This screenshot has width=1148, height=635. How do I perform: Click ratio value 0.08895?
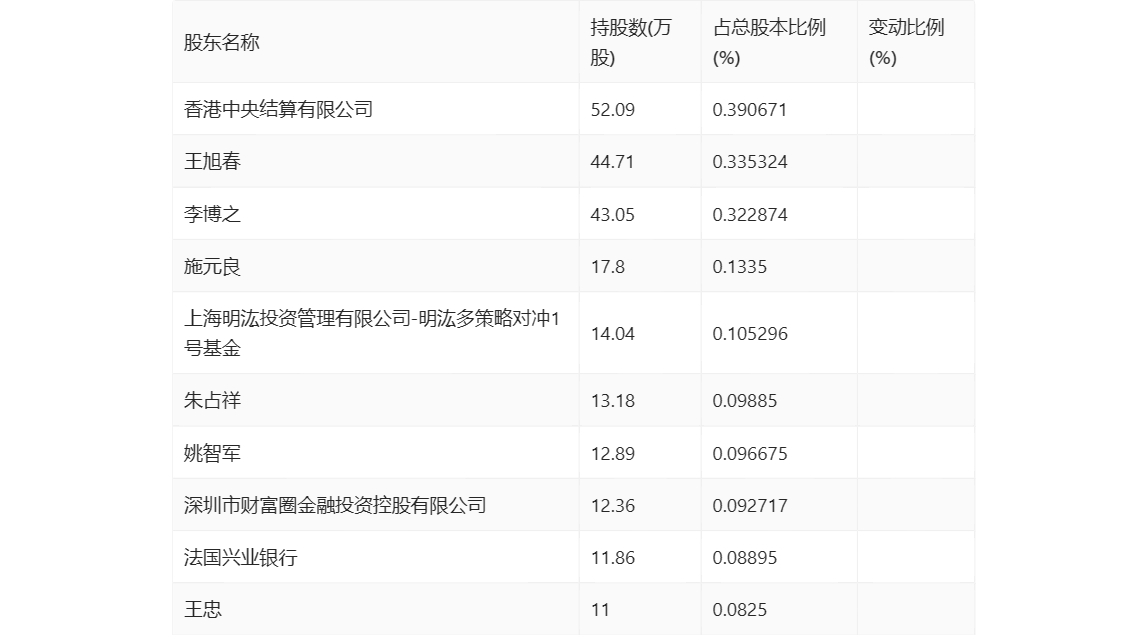745,558
